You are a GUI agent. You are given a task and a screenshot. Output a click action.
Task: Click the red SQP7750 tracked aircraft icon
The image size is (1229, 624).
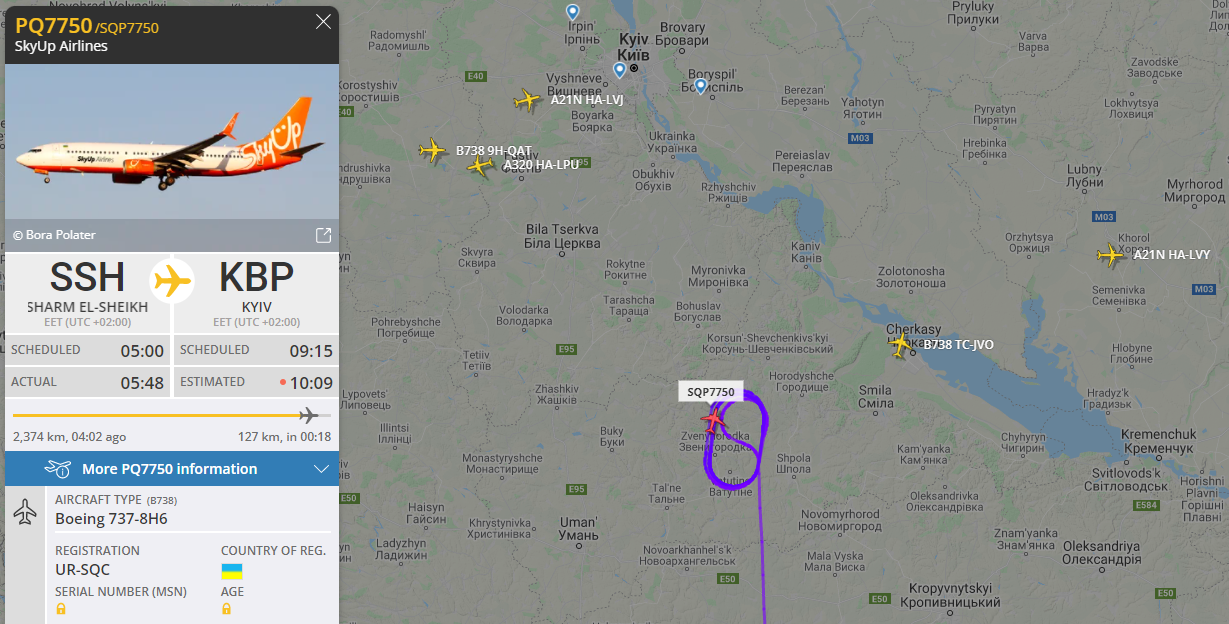click(715, 421)
